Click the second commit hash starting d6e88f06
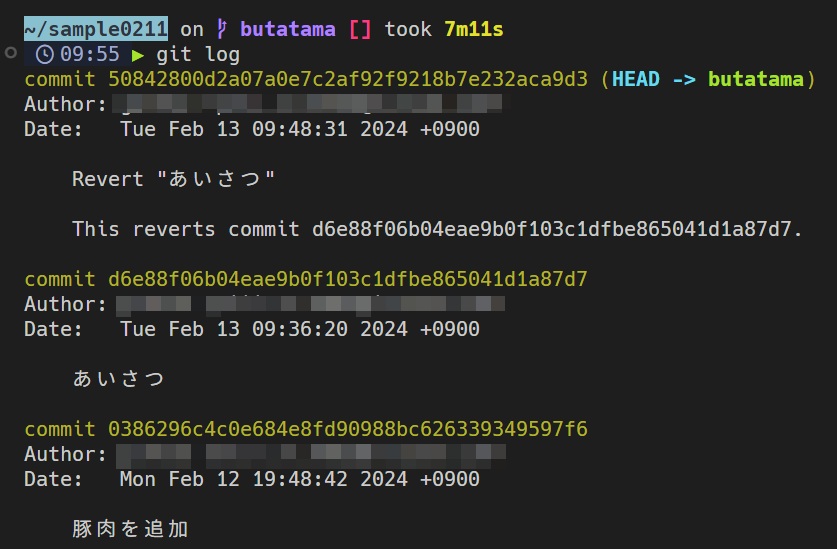The height and width of the screenshot is (549, 837). 348,279
